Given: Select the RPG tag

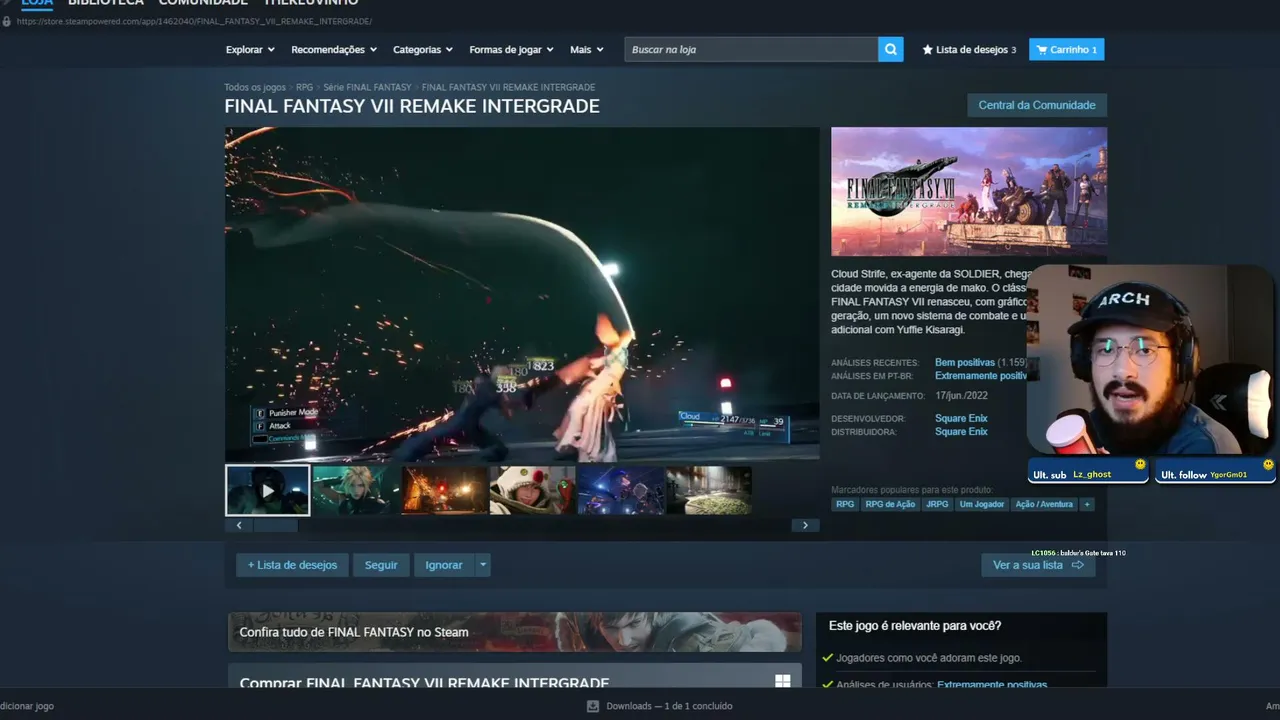Looking at the screenshot, I should [x=845, y=504].
